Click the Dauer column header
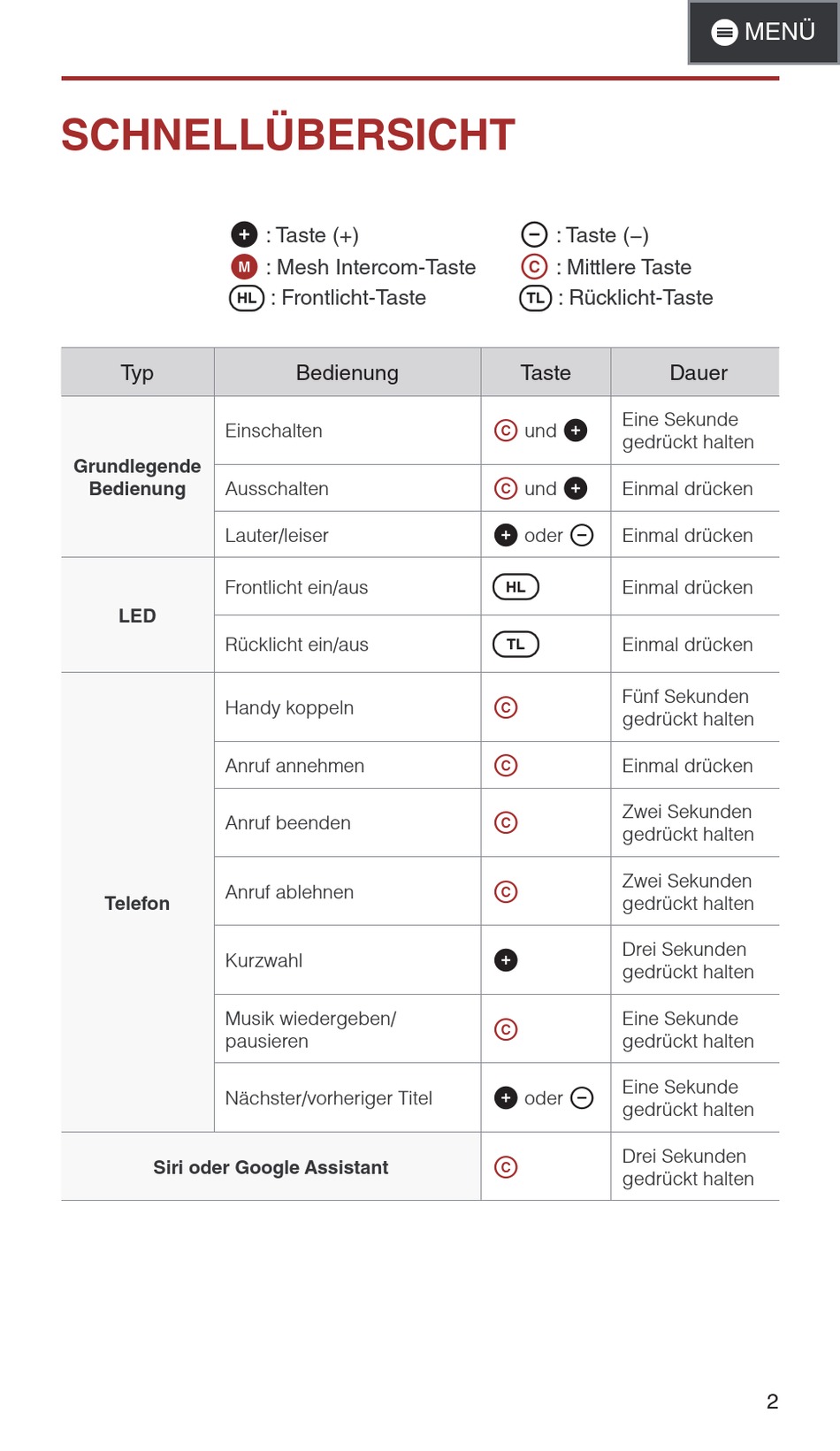 (x=698, y=373)
